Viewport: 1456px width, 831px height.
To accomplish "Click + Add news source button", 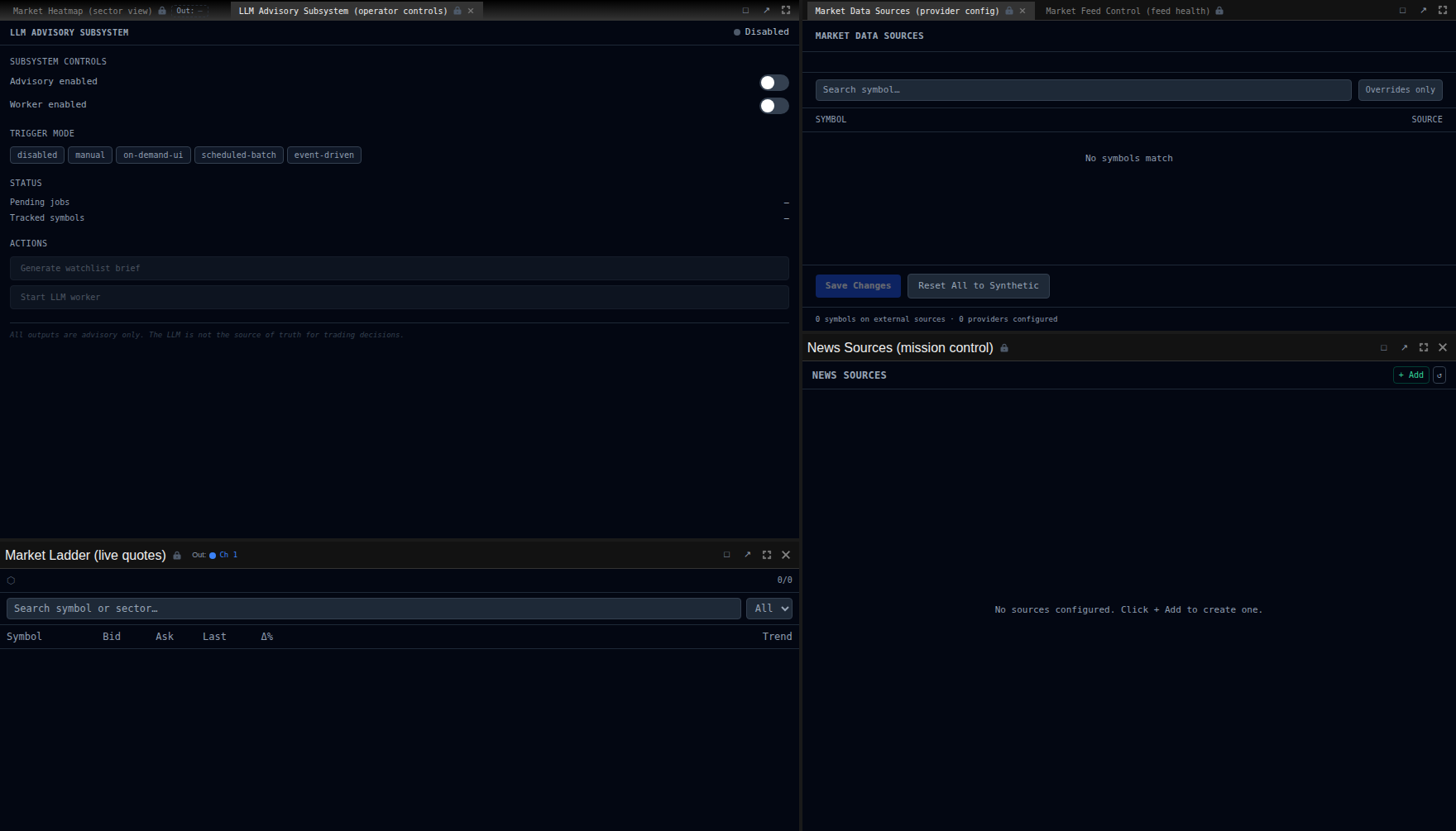I will 1411,375.
